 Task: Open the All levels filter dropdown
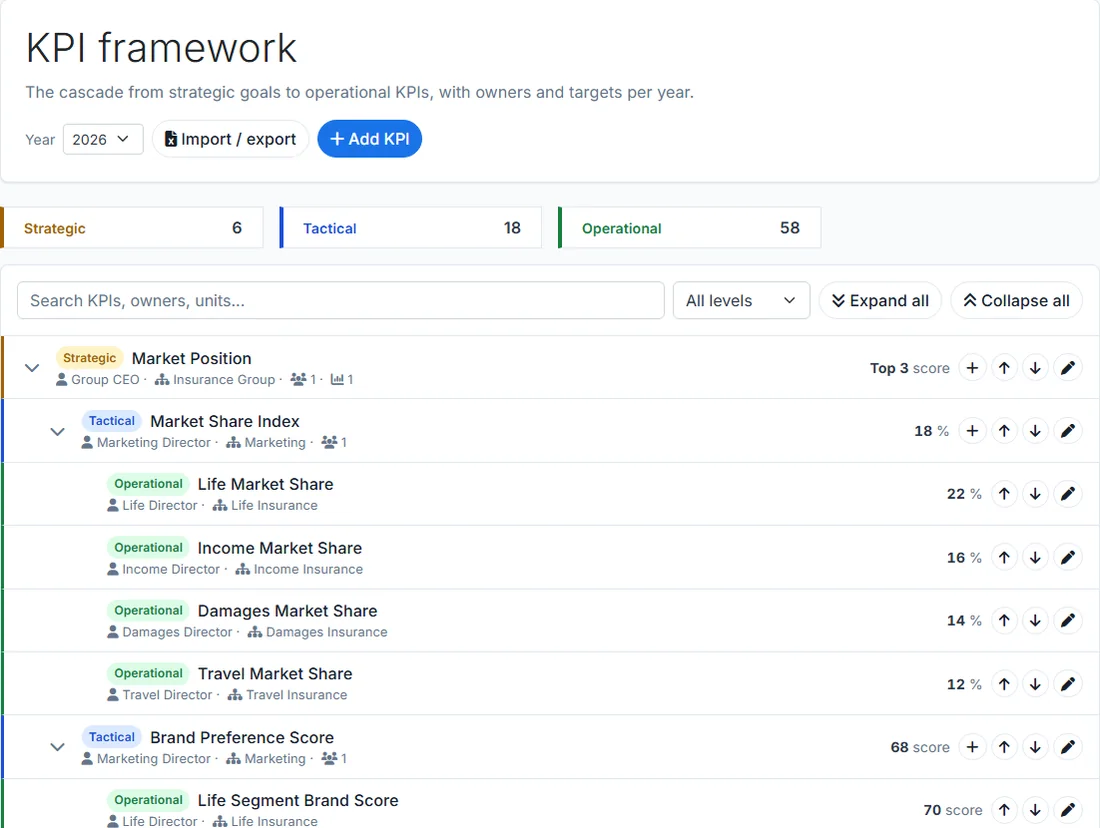click(x=742, y=300)
